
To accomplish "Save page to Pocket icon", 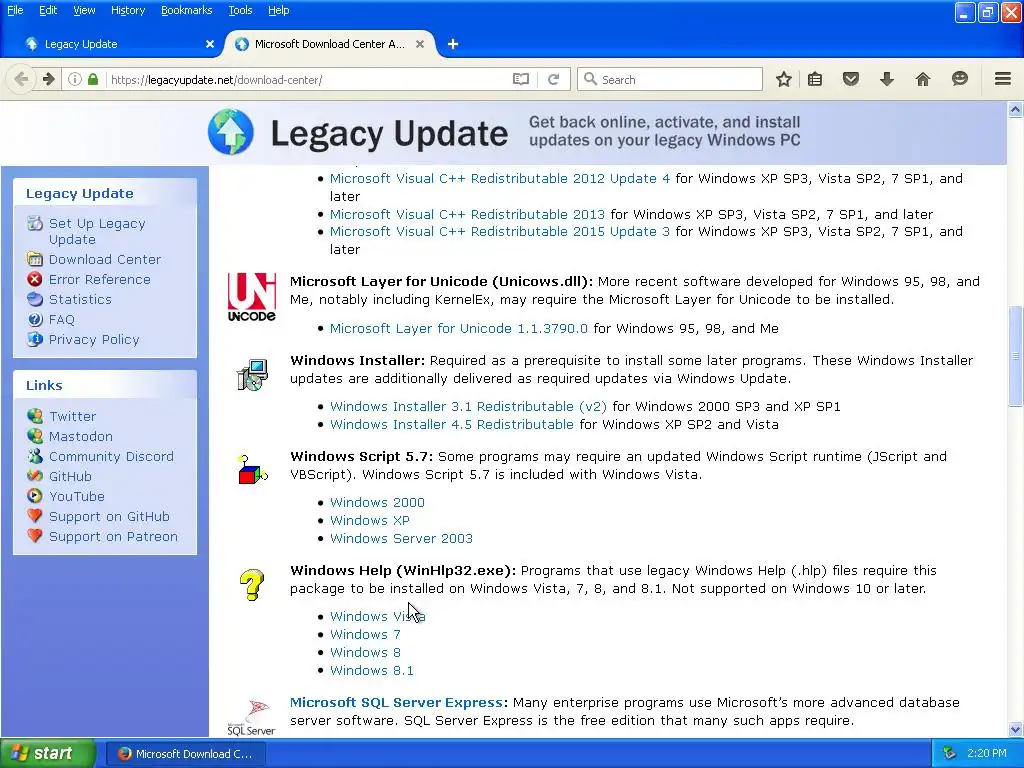I will coord(850,79).
